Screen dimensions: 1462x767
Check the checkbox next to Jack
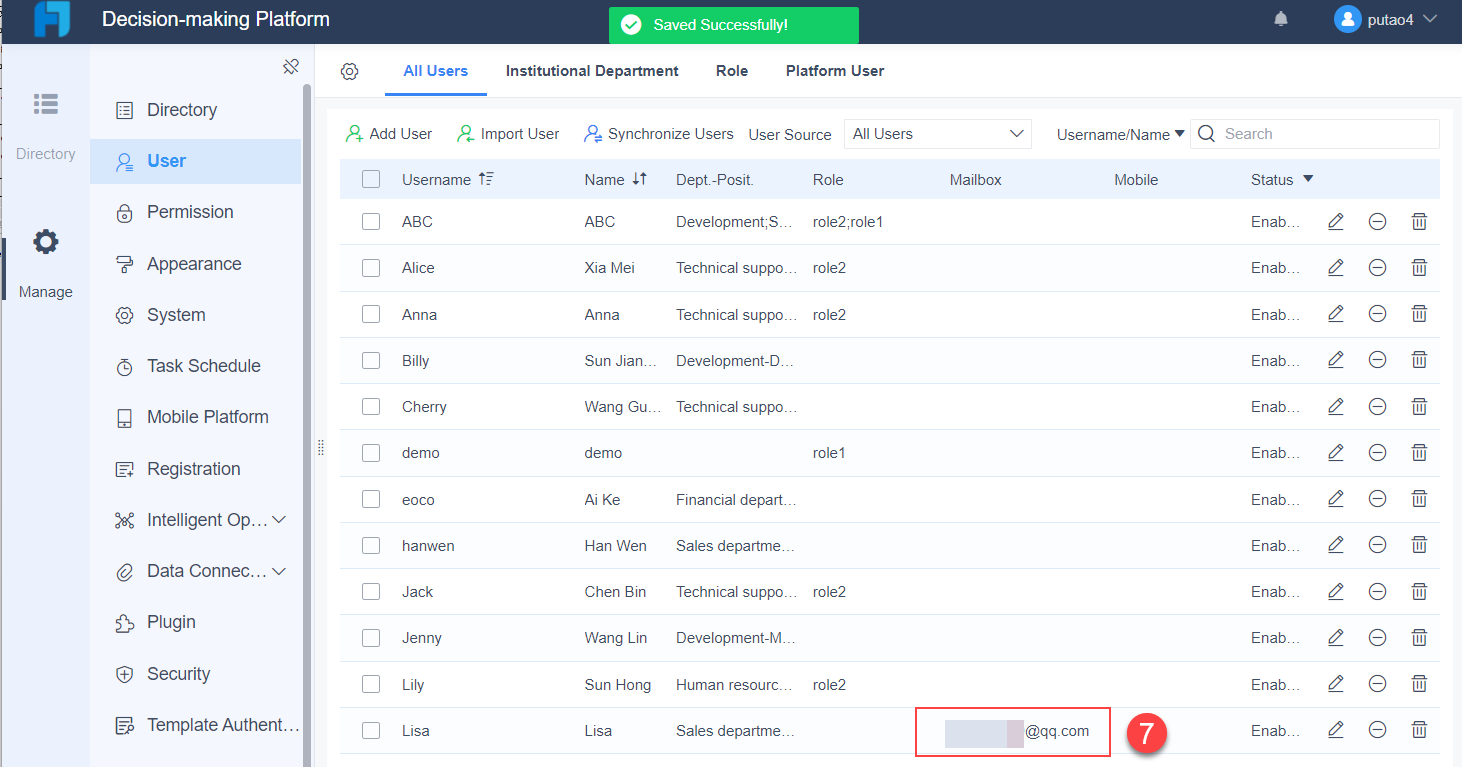371,591
